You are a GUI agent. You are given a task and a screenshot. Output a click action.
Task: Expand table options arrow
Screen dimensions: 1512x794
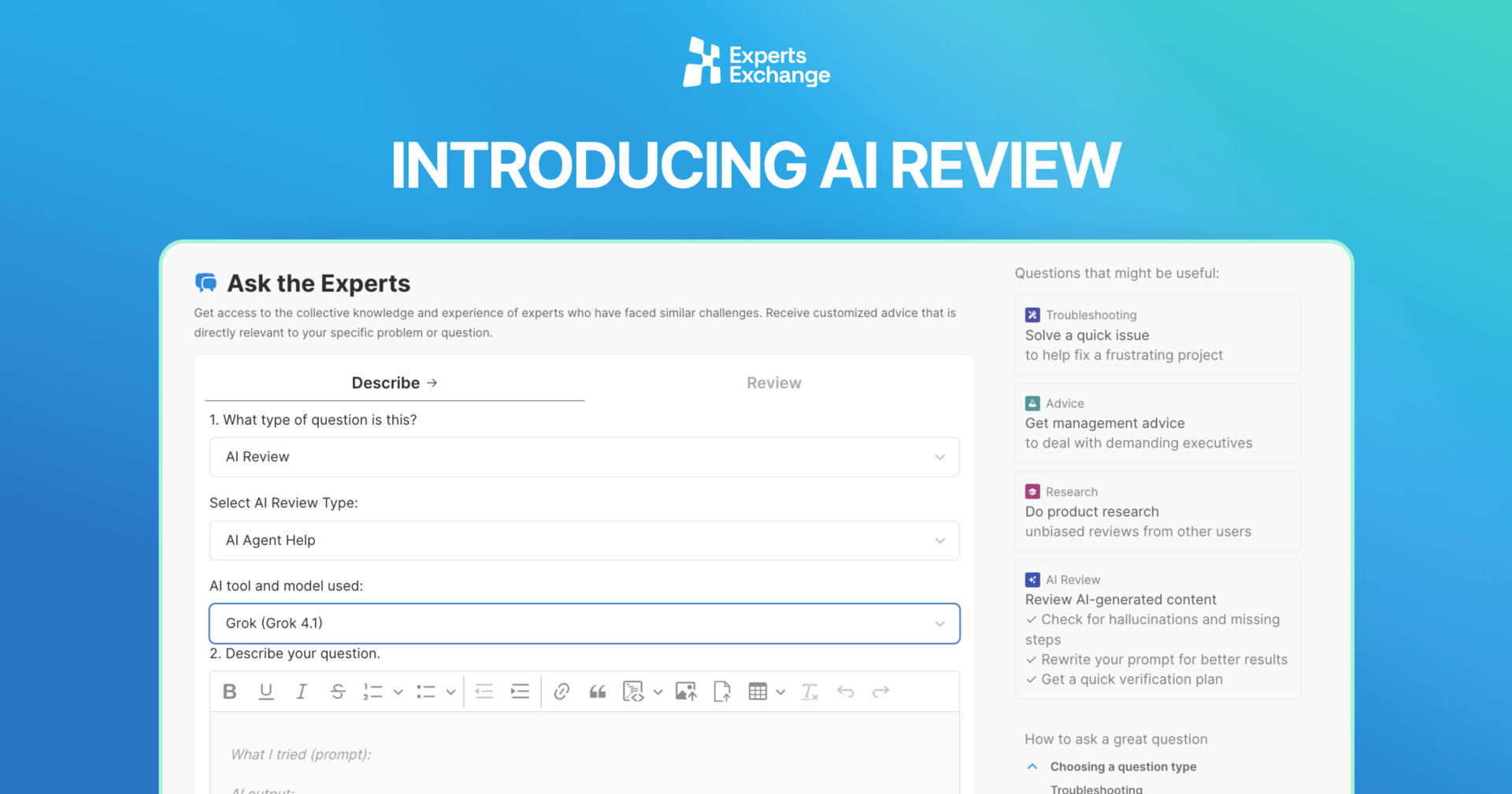click(x=780, y=692)
